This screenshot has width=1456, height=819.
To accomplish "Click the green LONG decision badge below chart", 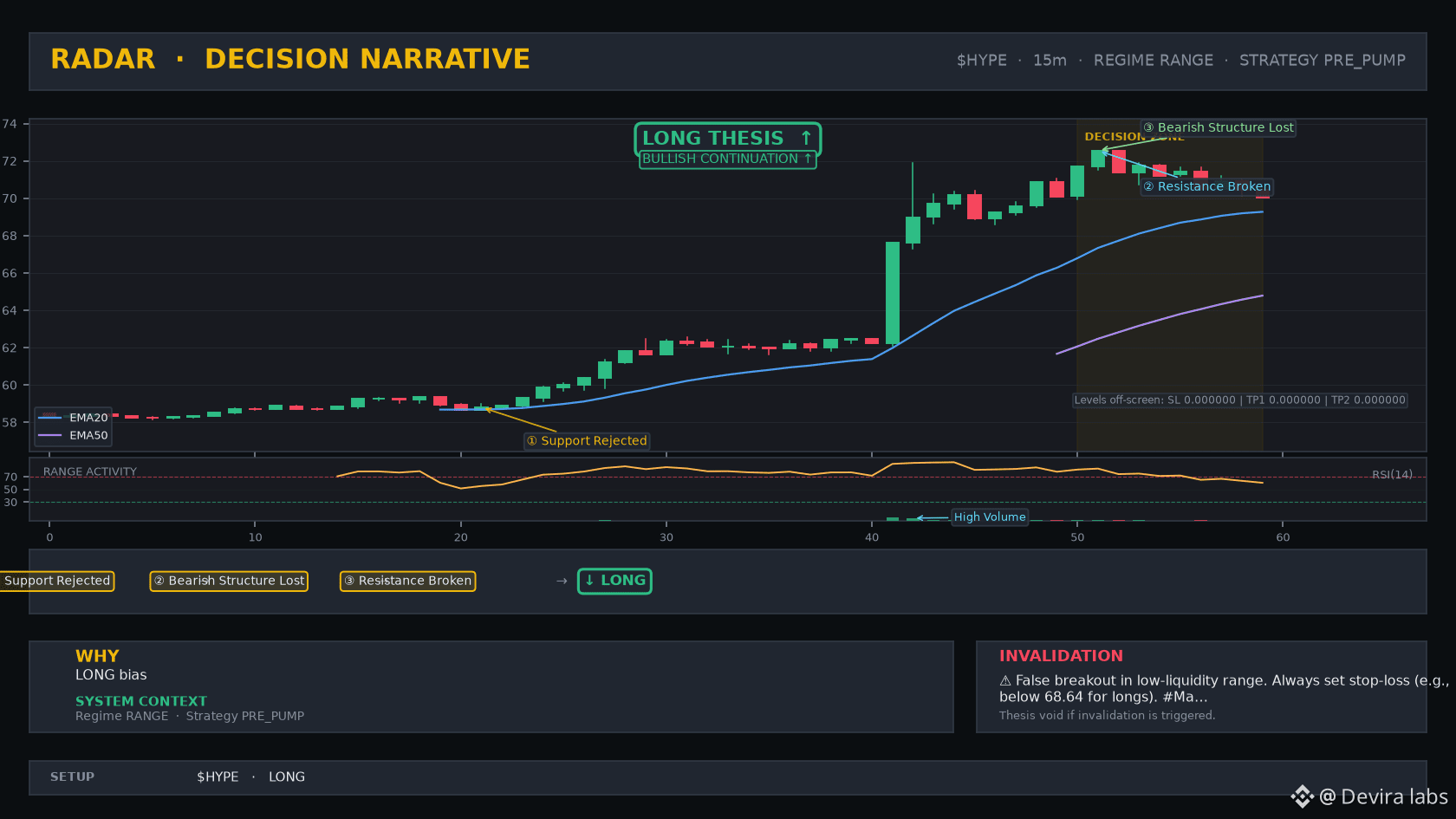I will click(x=614, y=581).
